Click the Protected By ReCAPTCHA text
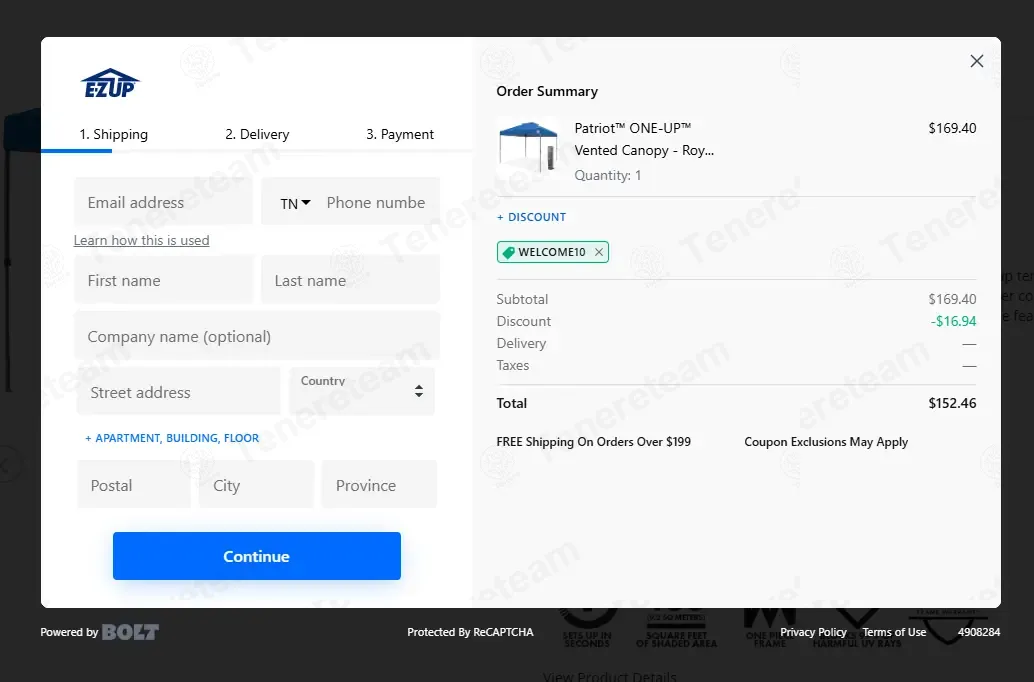This screenshot has width=1034, height=682. pyautogui.click(x=470, y=632)
